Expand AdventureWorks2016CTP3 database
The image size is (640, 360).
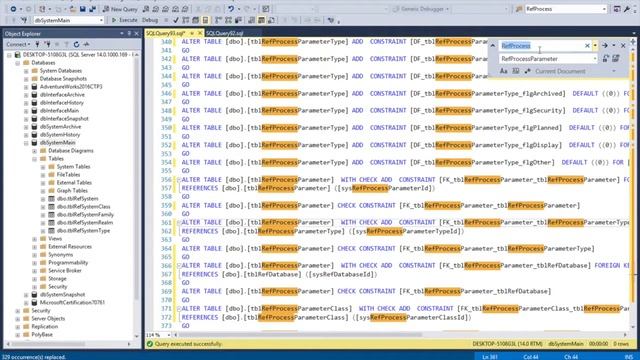tap(26, 87)
